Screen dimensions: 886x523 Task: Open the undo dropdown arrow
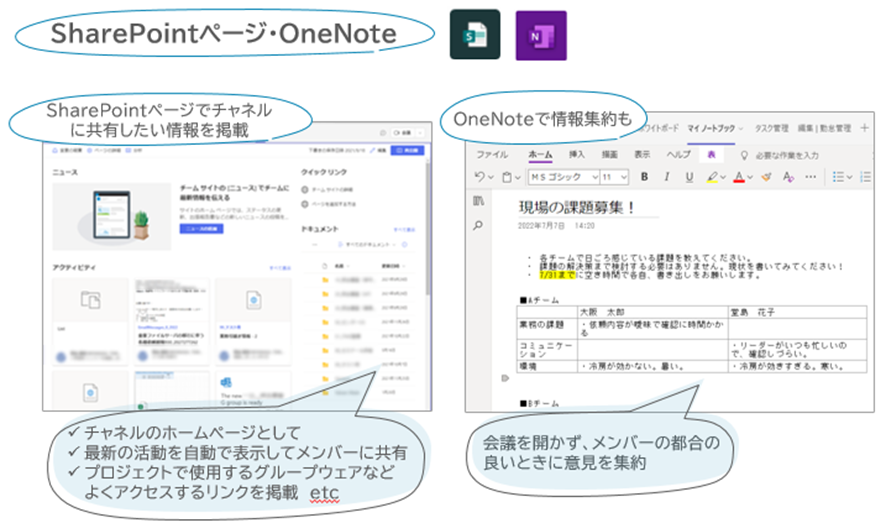point(490,177)
